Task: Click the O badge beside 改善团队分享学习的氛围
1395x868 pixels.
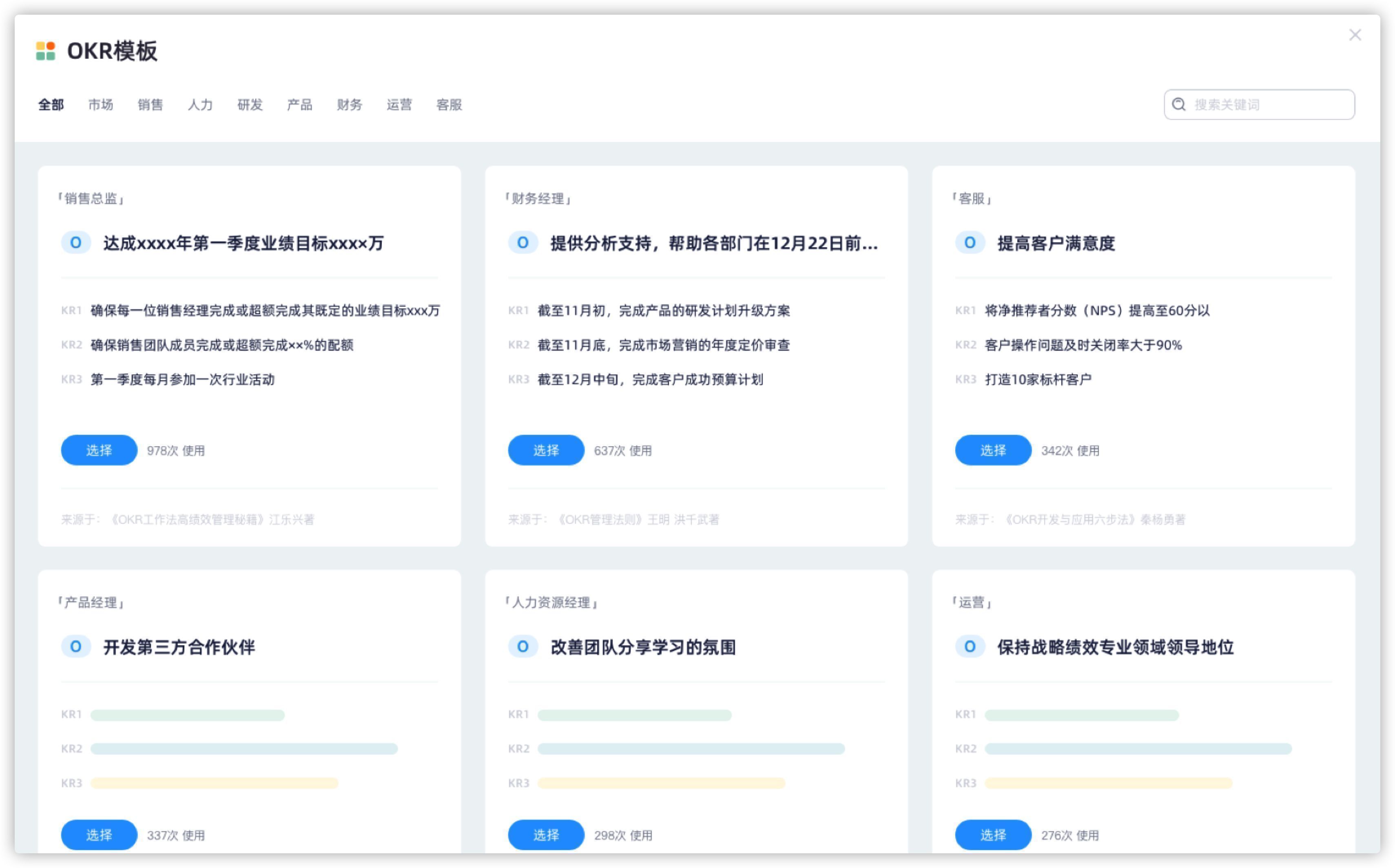Action: tap(523, 647)
